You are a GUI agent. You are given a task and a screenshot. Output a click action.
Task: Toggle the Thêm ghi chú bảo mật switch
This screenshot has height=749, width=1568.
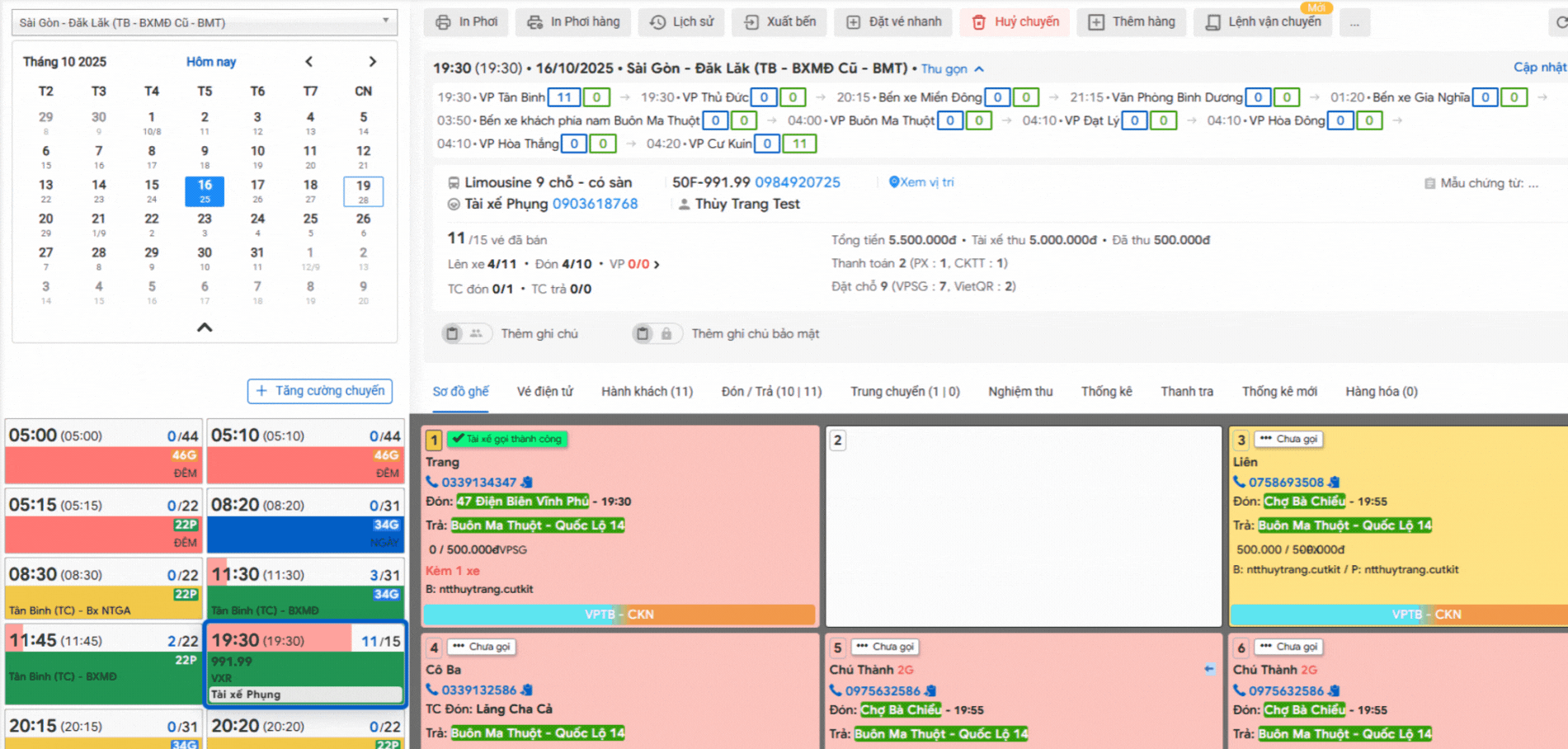(655, 333)
